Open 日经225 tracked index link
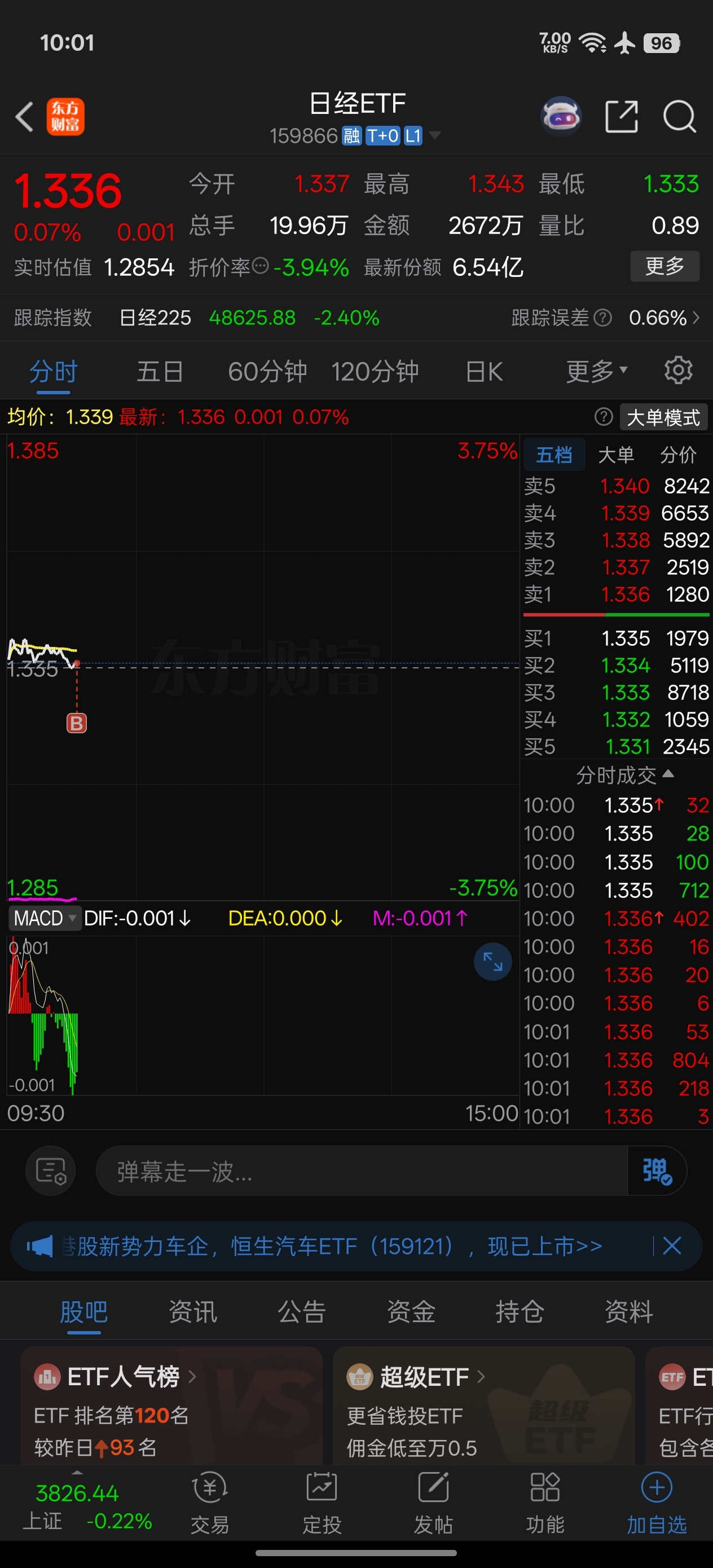 coord(155,318)
